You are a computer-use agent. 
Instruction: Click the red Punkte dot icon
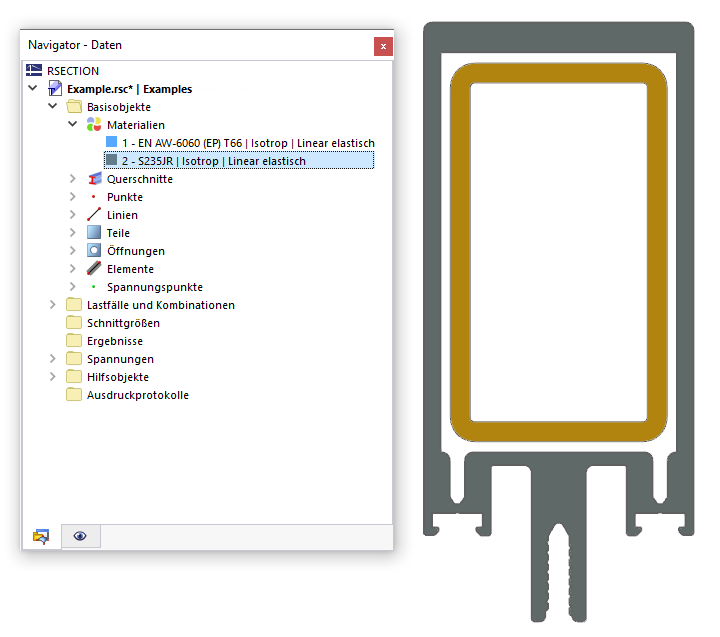click(94, 197)
